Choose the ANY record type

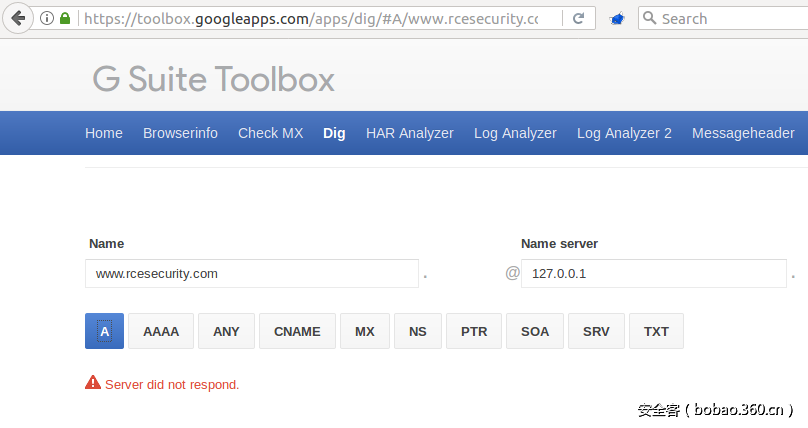pyautogui.click(x=226, y=331)
